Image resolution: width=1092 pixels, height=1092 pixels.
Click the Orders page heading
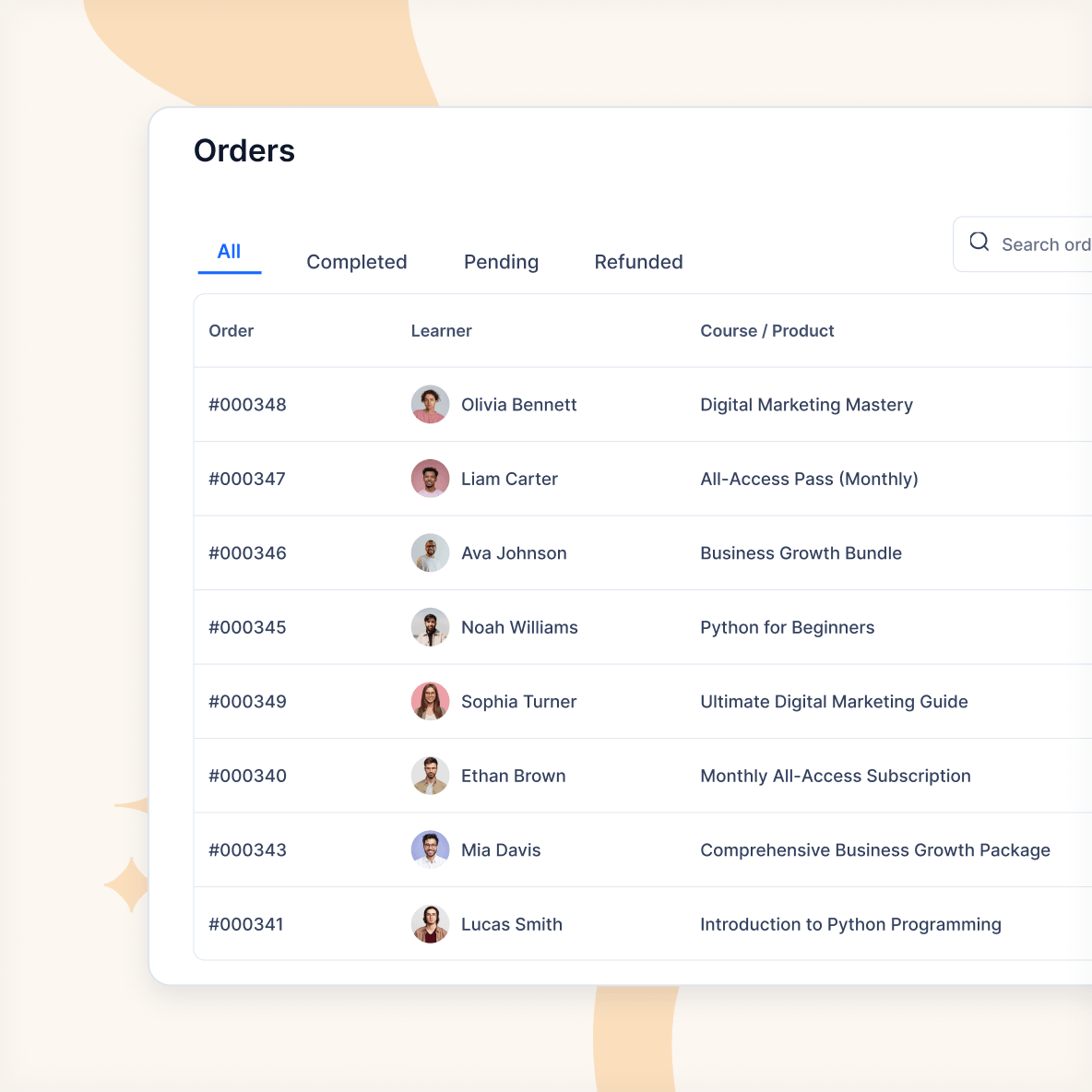[244, 150]
